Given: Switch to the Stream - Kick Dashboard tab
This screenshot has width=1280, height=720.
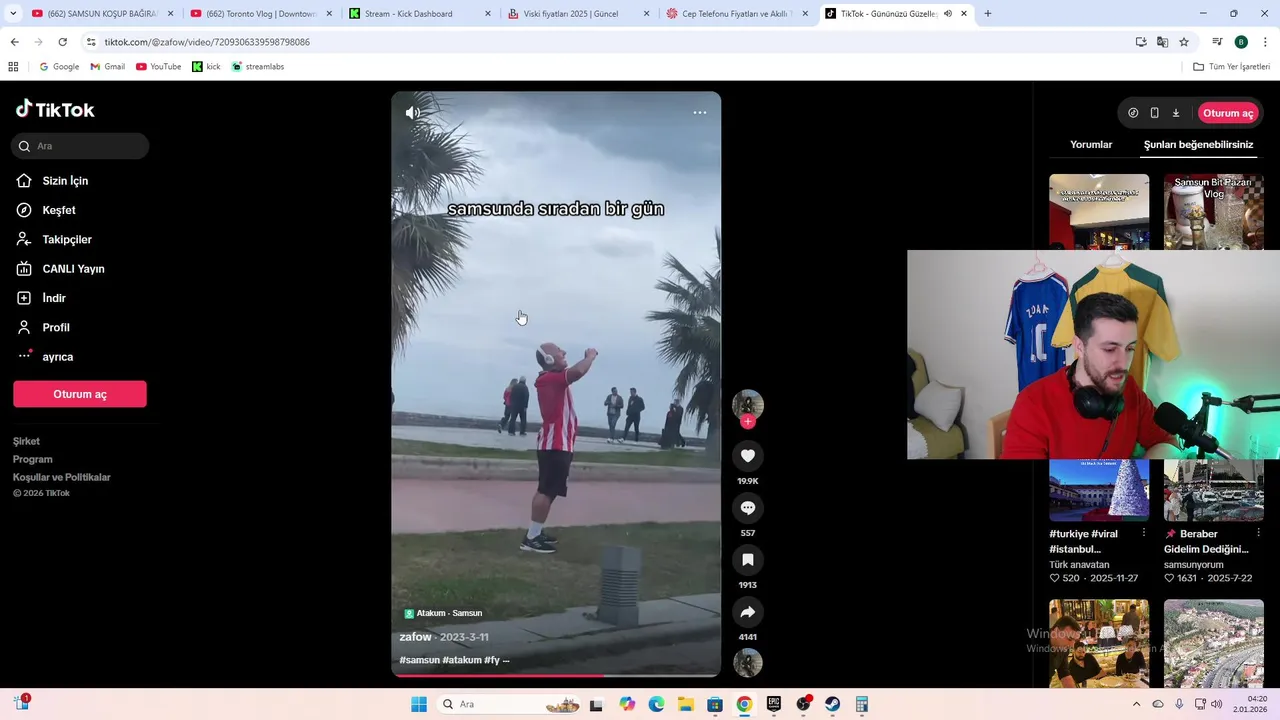Looking at the screenshot, I should point(420,14).
